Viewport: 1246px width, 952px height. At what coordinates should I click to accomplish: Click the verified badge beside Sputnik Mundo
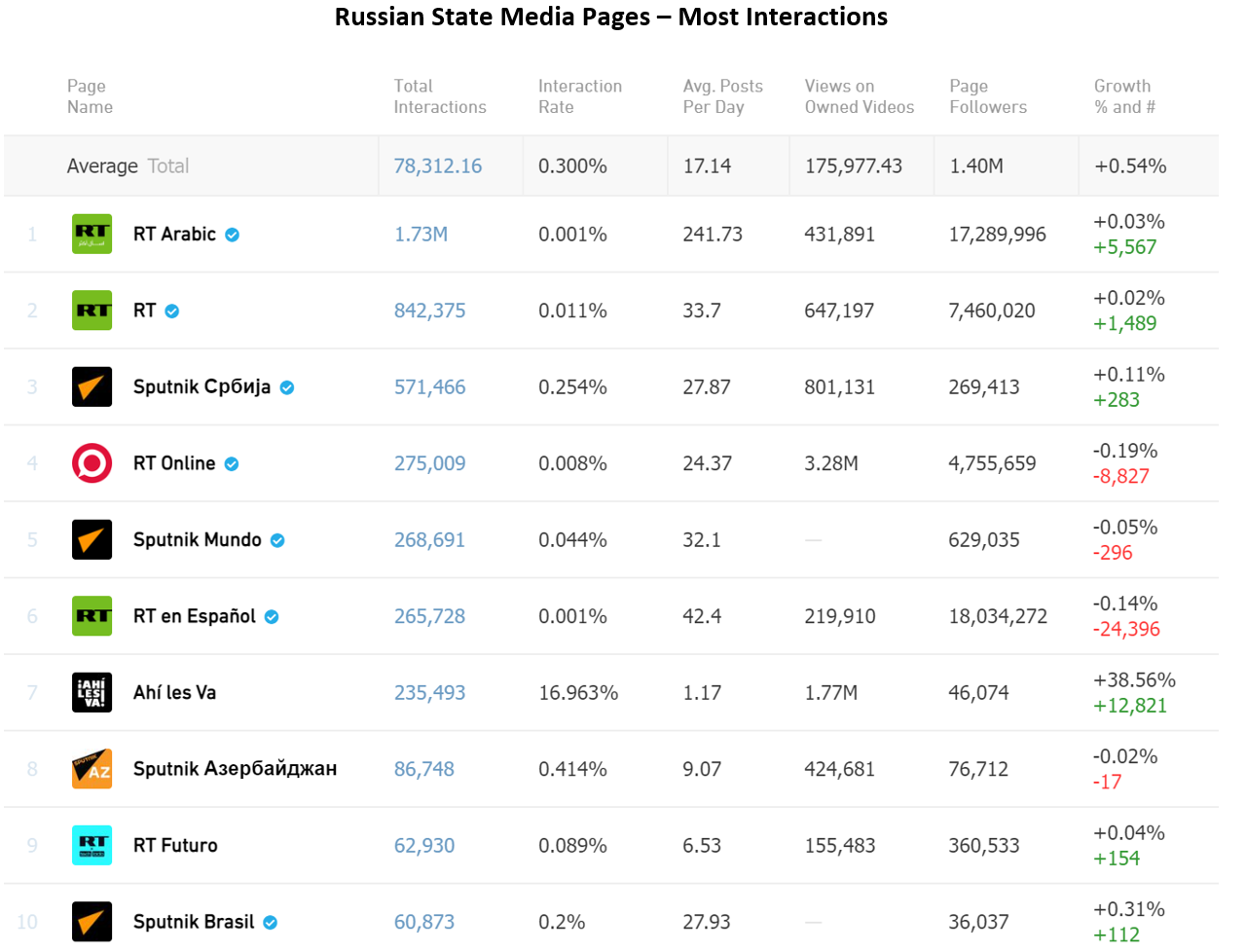(x=277, y=540)
